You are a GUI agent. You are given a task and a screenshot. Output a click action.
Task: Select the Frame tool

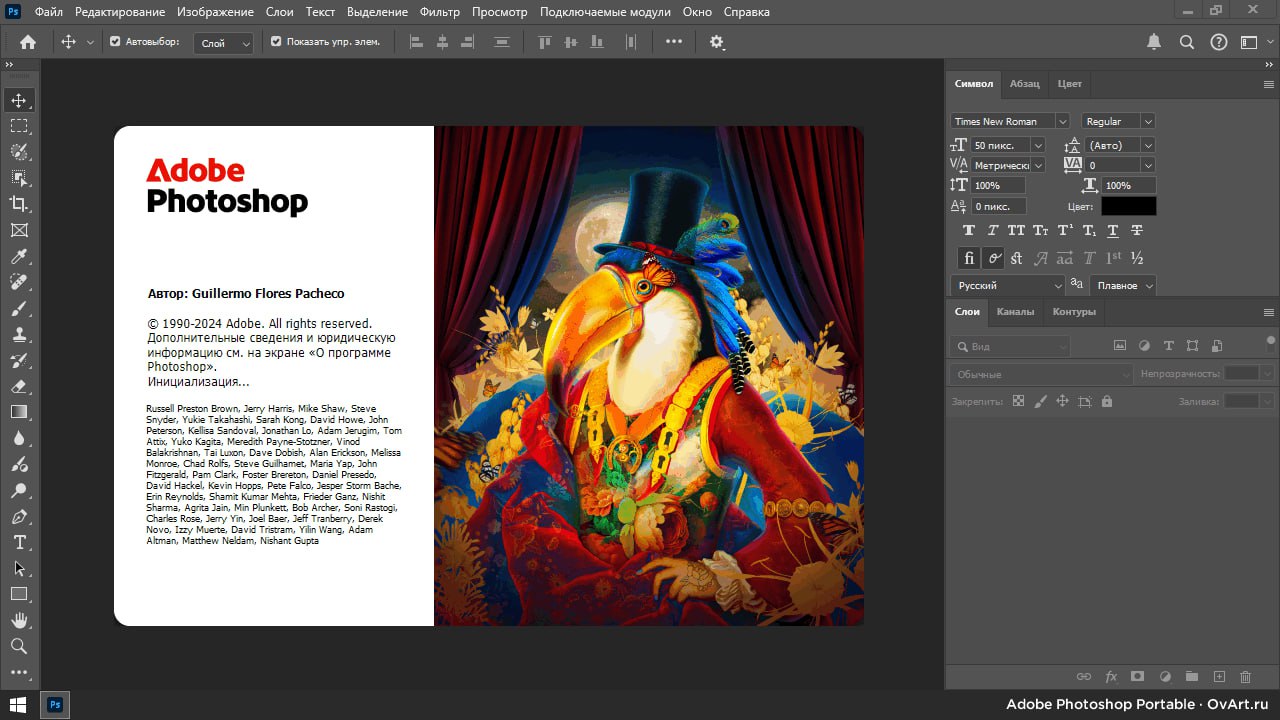coord(19,230)
